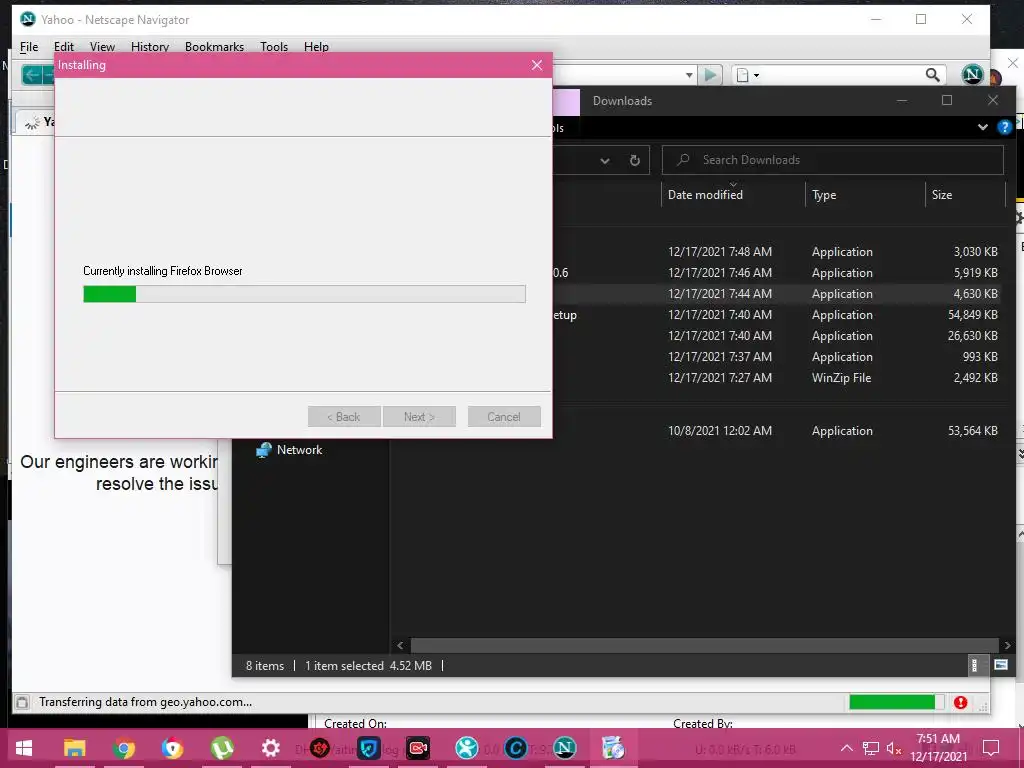The image size is (1024, 768).
Task: Click the horizontal scrollbar in Downloads window
Action: (x=704, y=645)
